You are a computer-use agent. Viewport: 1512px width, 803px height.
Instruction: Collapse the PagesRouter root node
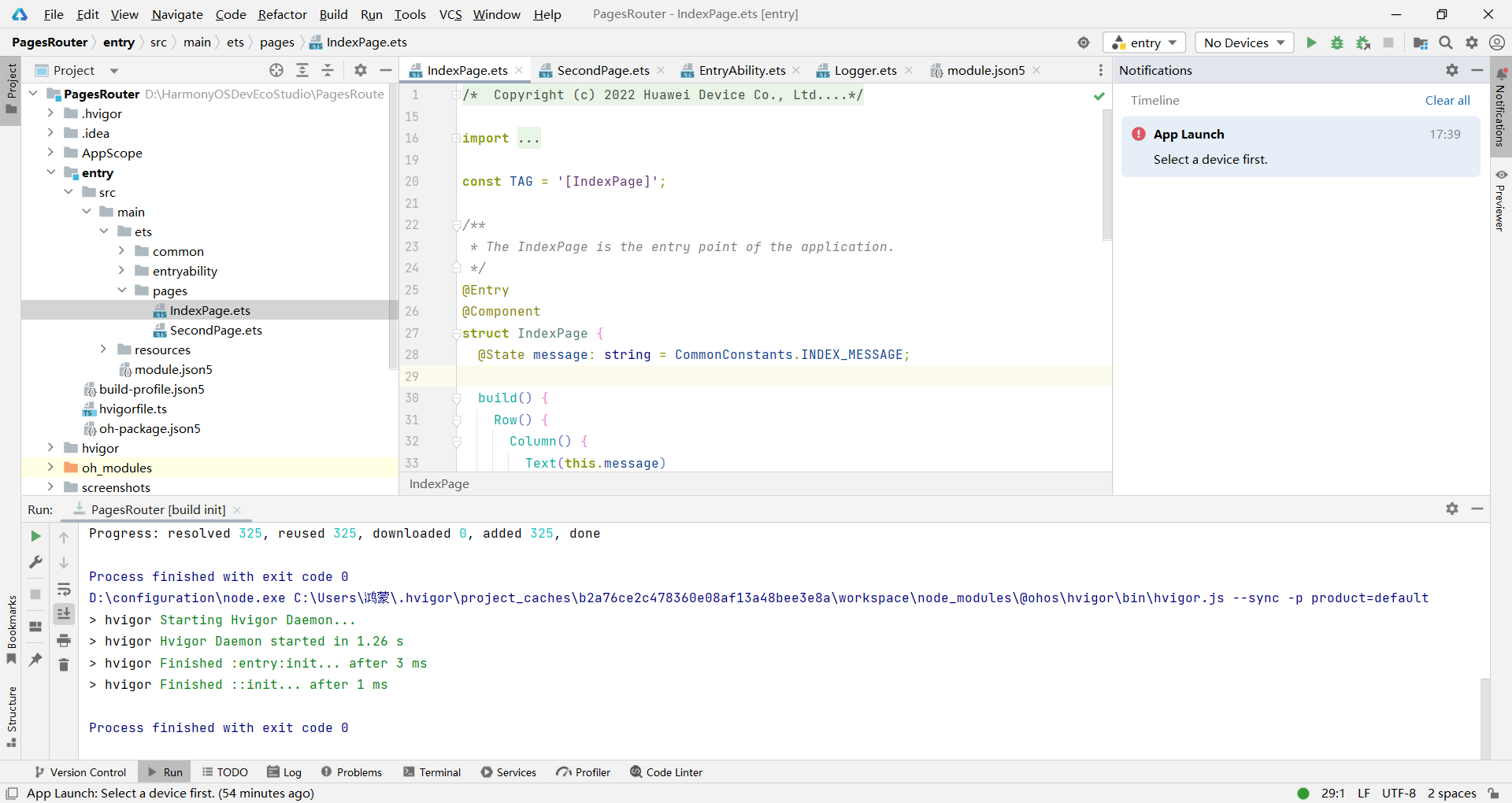pyautogui.click(x=33, y=94)
